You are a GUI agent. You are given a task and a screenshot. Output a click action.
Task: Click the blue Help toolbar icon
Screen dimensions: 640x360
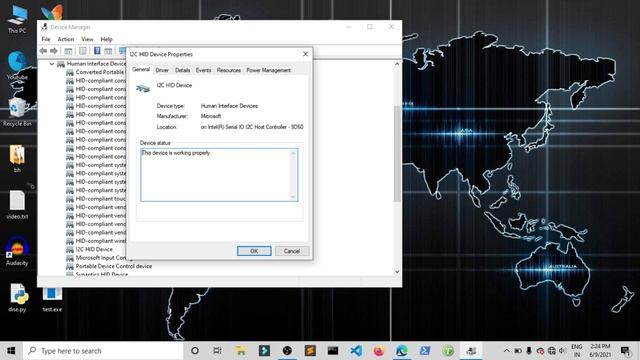97,51
